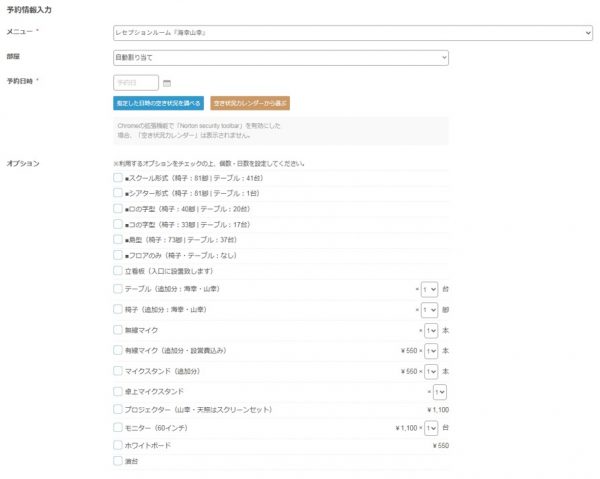The width and height of the screenshot is (600, 479).
Task: Open the quantity dropdown for 無線マイク
Action: tap(431, 330)
